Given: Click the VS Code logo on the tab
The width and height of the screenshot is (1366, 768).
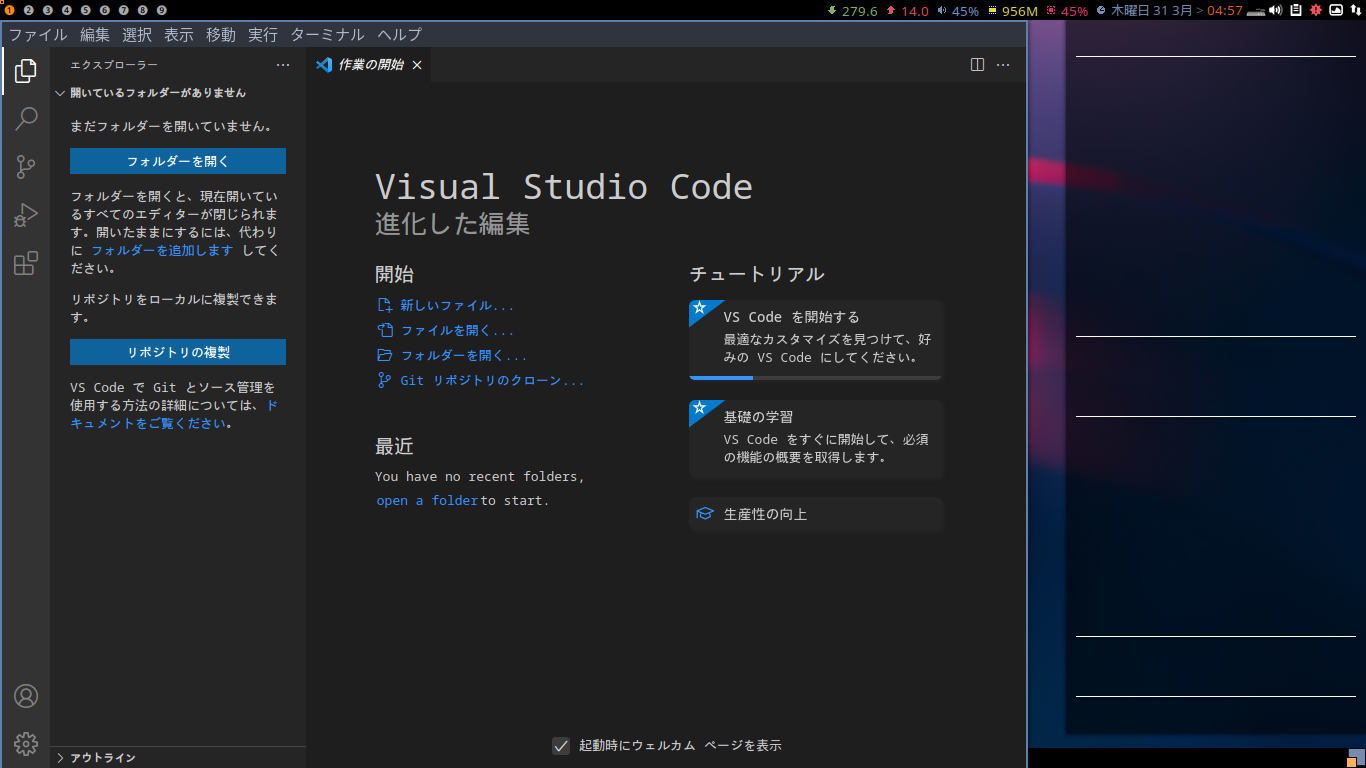Looking at the screenshot, I should point(323,65).
